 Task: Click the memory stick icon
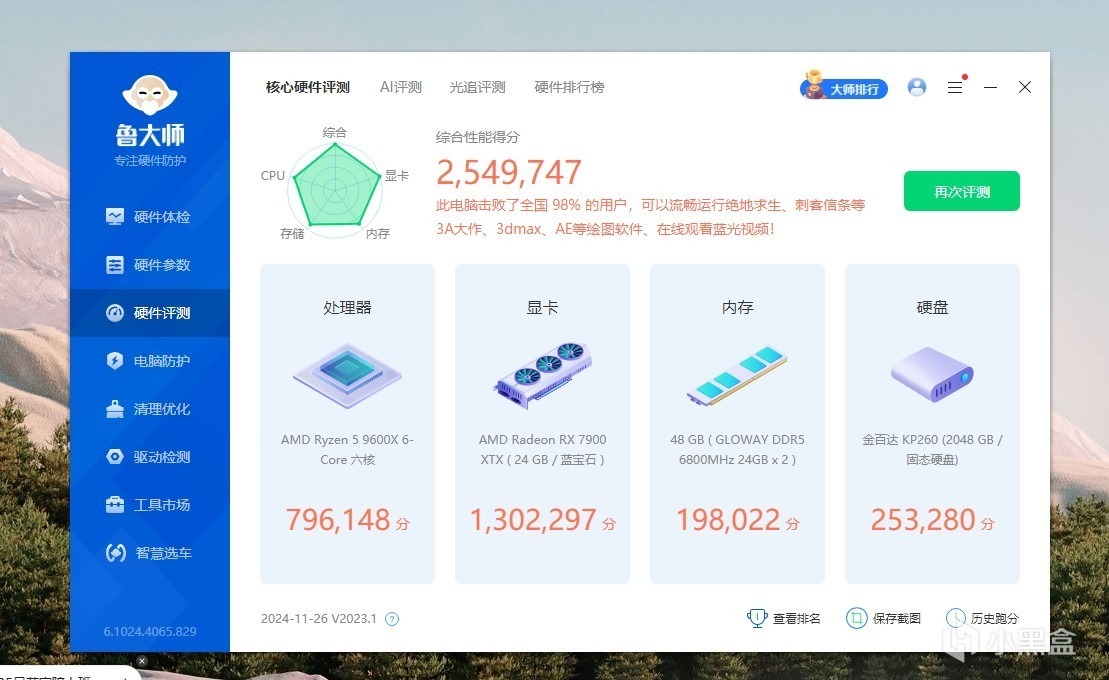pos(737,375)
